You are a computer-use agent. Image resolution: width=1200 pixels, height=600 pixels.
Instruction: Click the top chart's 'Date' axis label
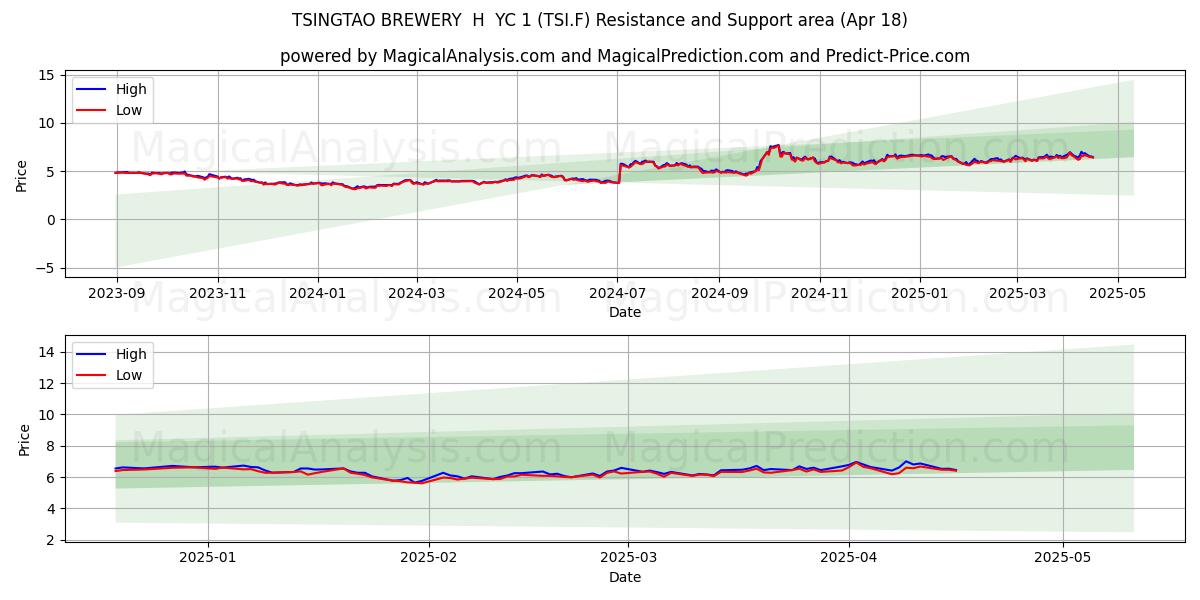625,312
